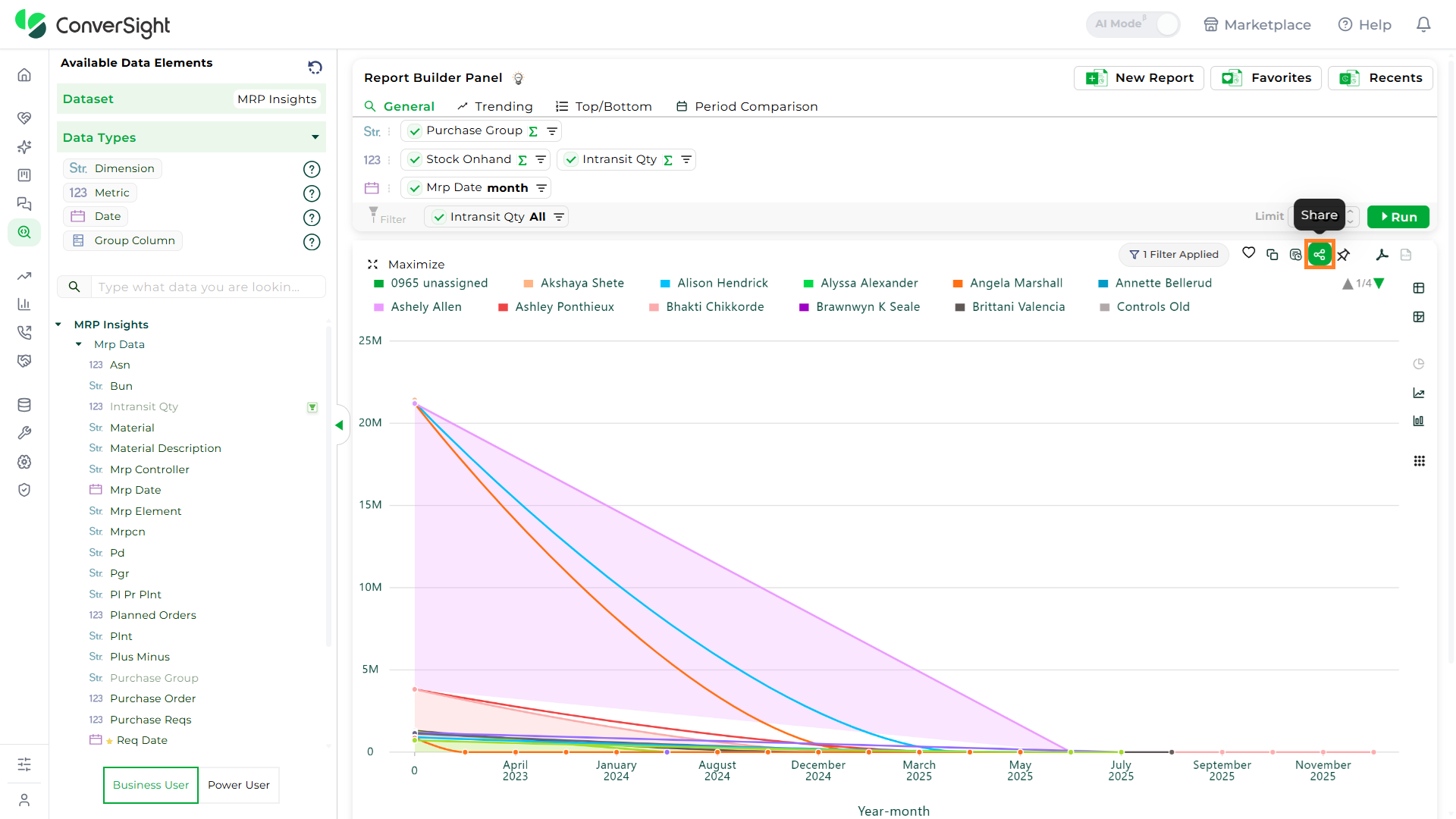Collapse the left data elements panel
Viewport: 1456px width, 819px height.
click(x=340, y=425)
